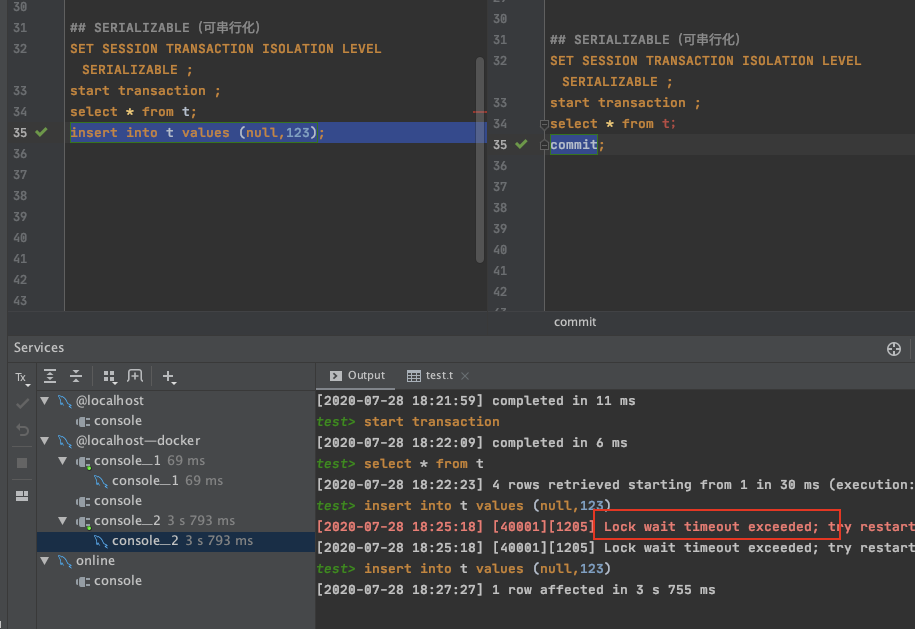Switch to the test.t tab

coord(431,376)
